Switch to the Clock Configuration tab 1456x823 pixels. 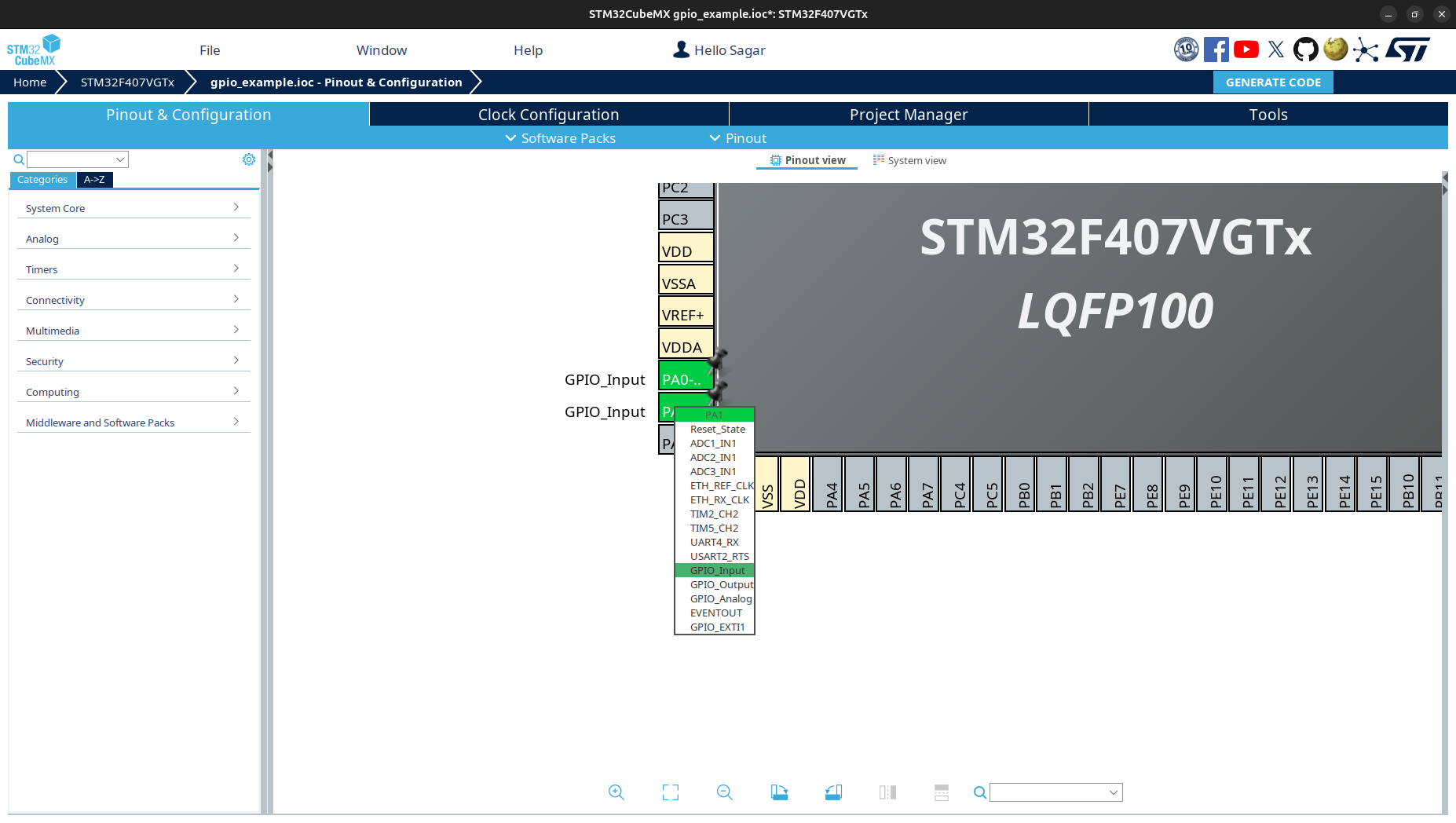coord(549,115)
